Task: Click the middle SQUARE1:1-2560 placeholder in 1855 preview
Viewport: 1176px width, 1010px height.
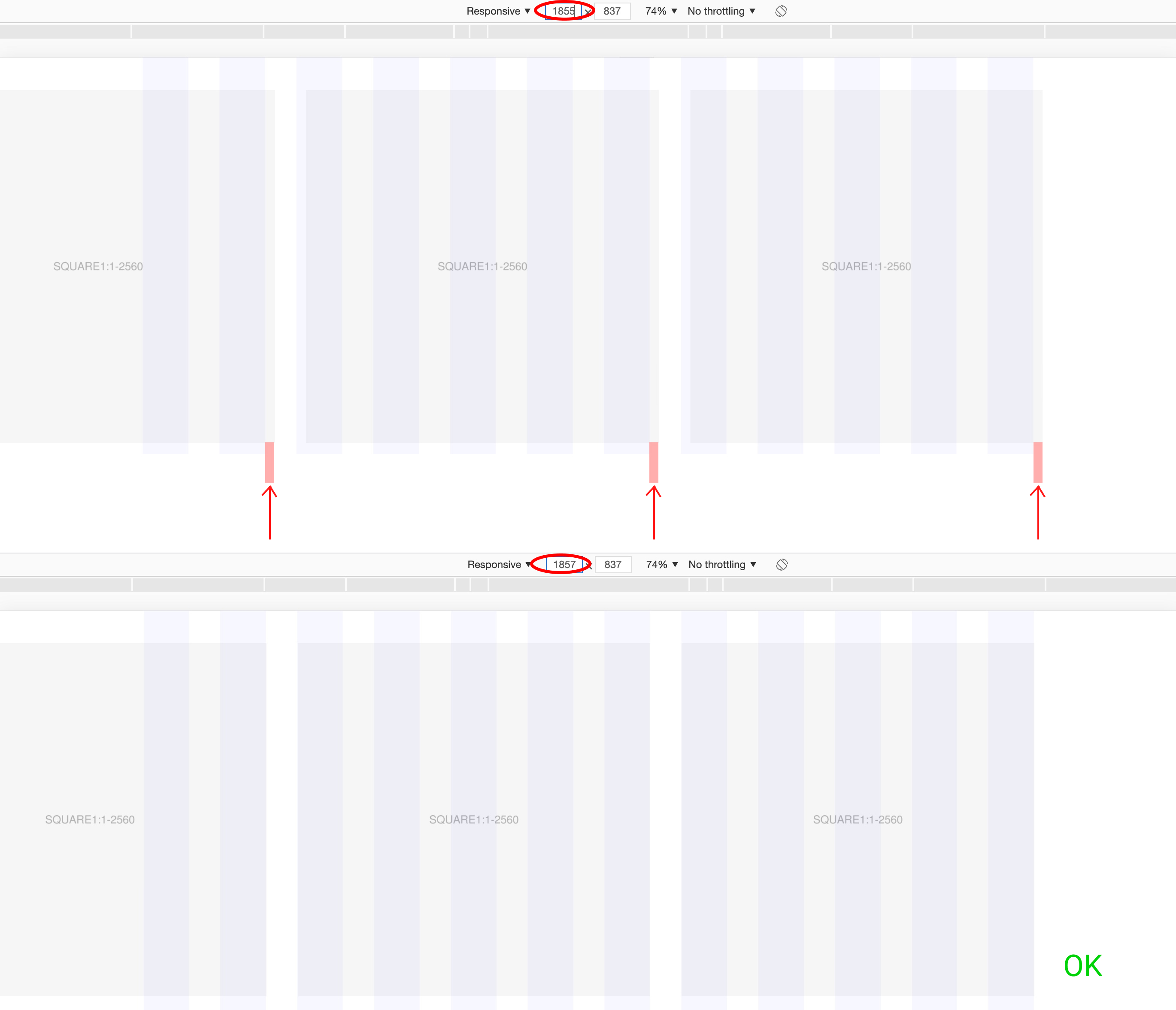Action: point(482,267)
